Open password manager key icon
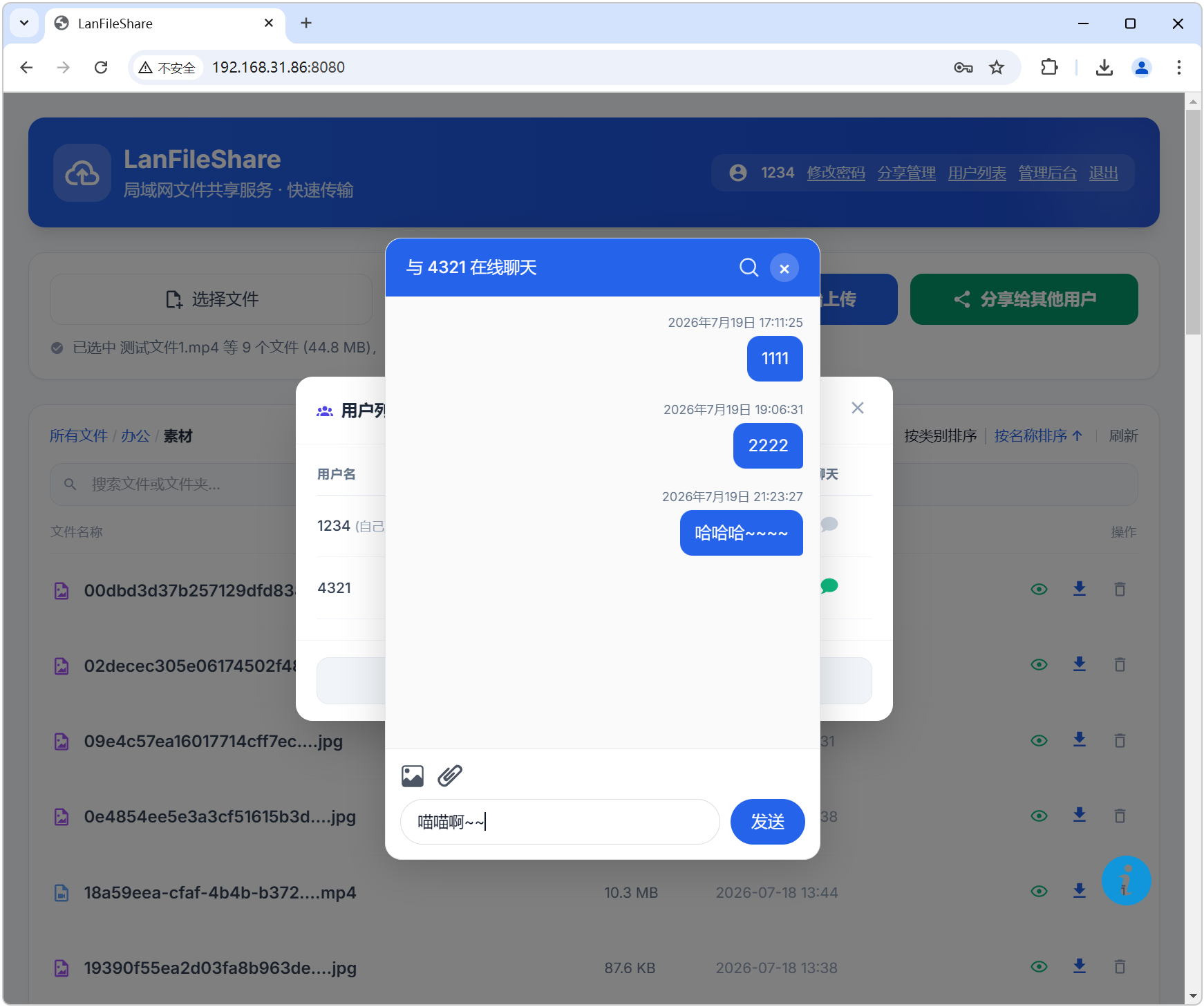Viewport: 1204px width, 1007px height. 963,67
